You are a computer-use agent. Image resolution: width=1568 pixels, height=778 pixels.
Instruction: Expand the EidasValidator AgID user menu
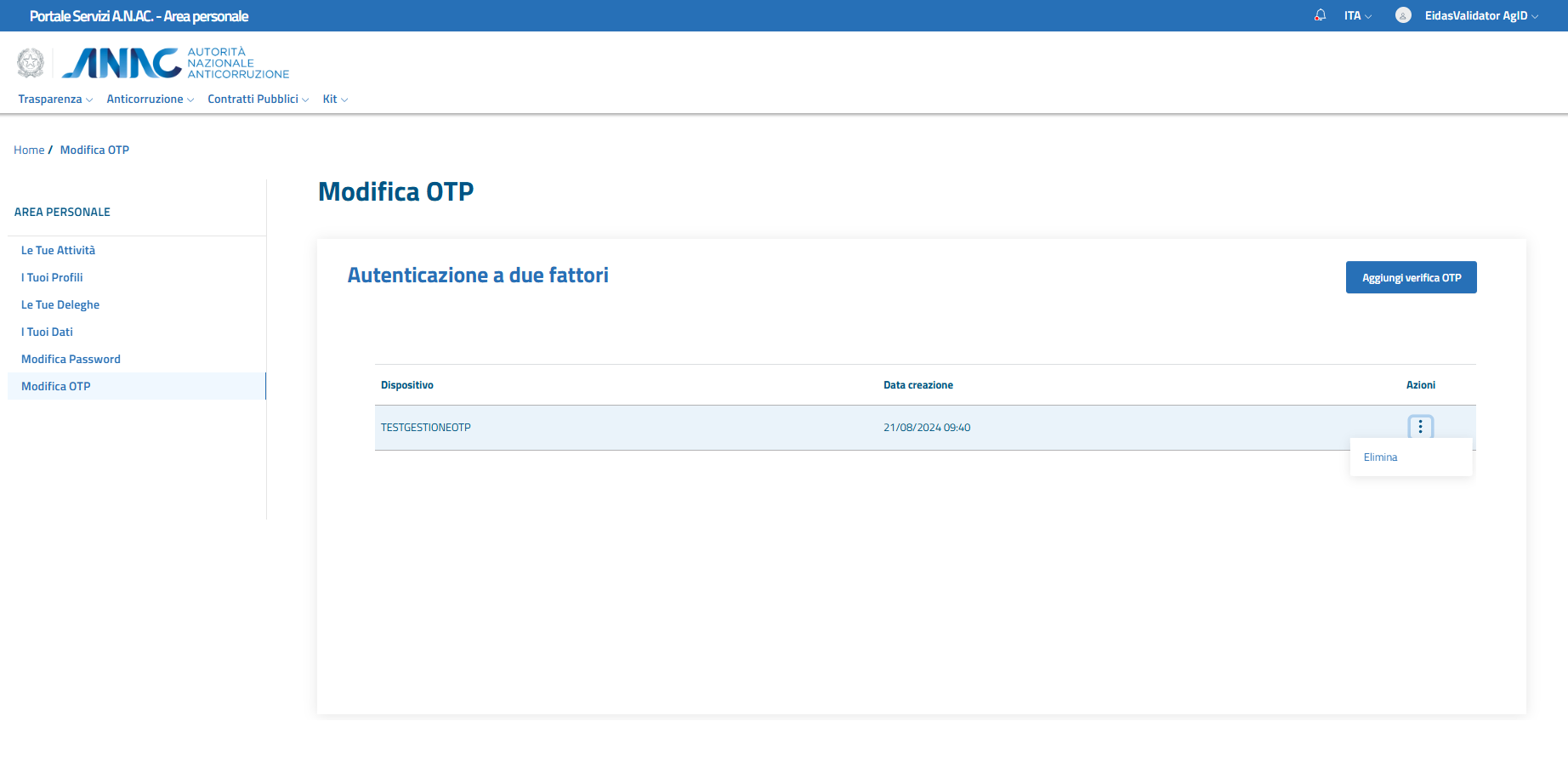point(1481,16)
